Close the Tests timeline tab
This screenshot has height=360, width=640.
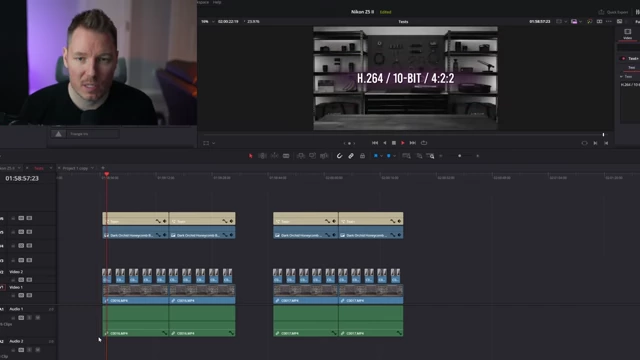[27, 168]
